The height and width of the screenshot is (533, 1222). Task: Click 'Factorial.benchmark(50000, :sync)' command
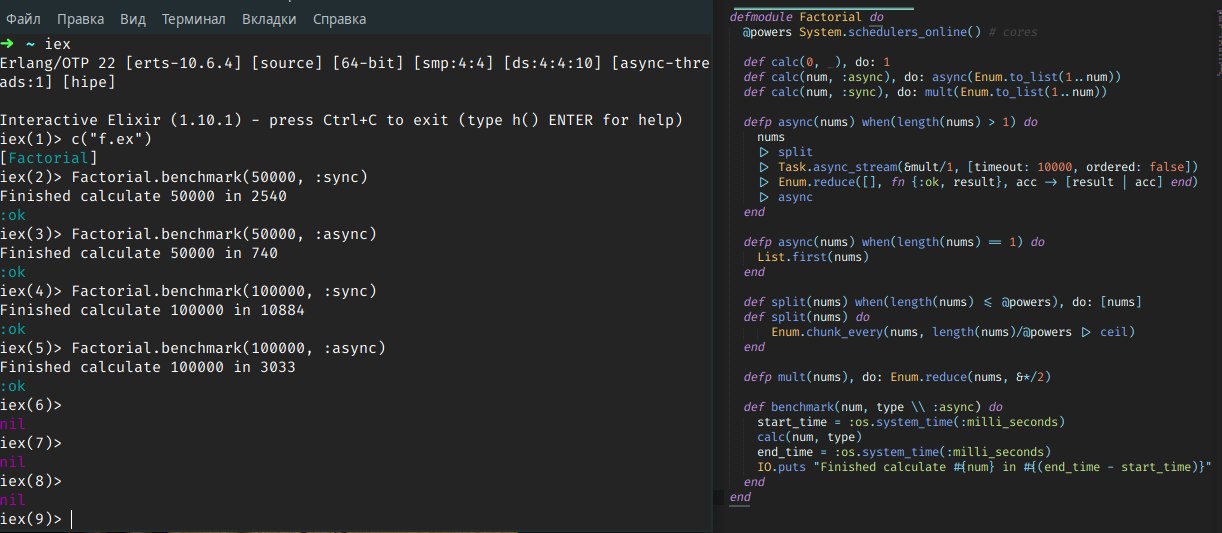pyautogui.click(x=220, y=177)
